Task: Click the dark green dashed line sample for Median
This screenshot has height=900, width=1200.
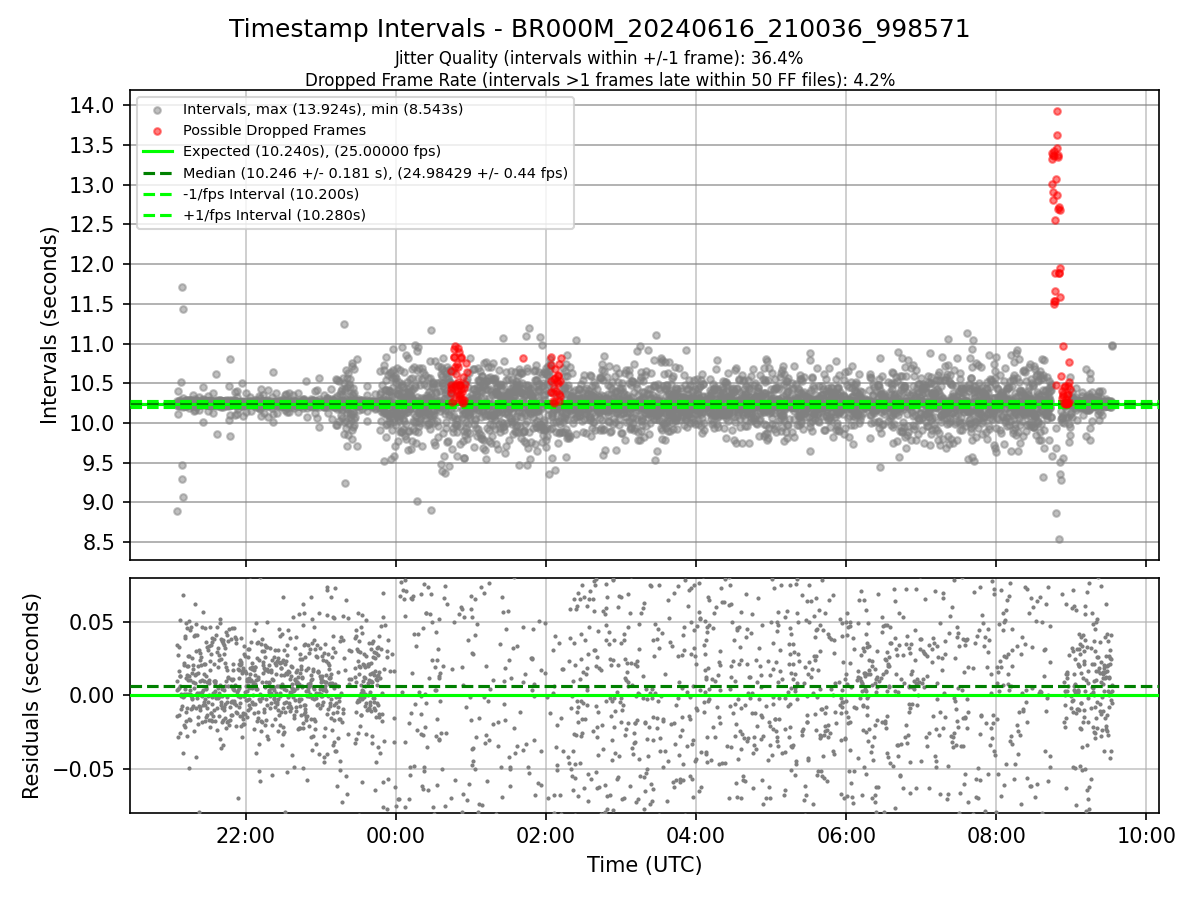Action: (158, 173)
